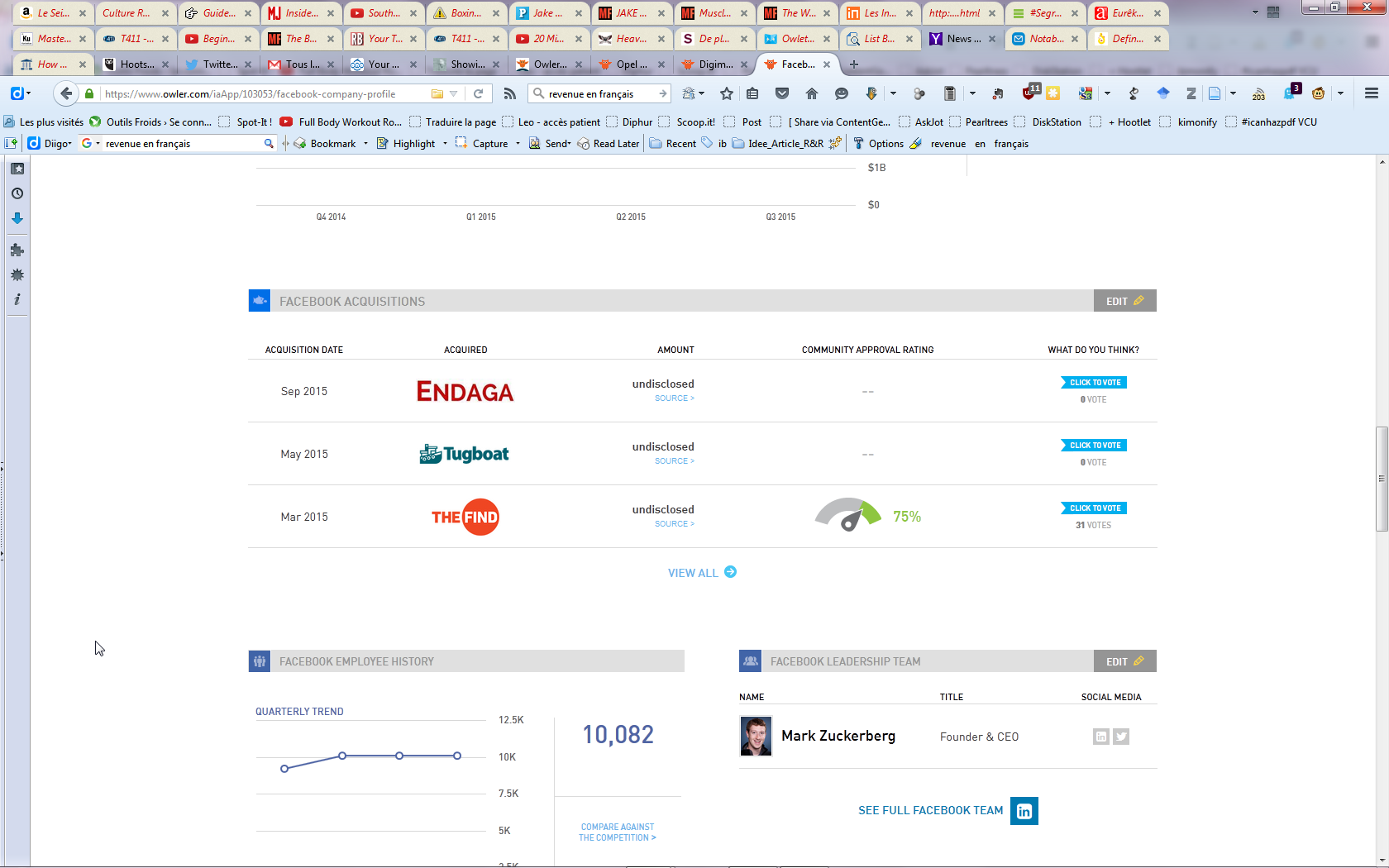Edit the Facebook Leadership Team section
The width and height of the screenshot is (1389, 868).
pos(1124,661)
